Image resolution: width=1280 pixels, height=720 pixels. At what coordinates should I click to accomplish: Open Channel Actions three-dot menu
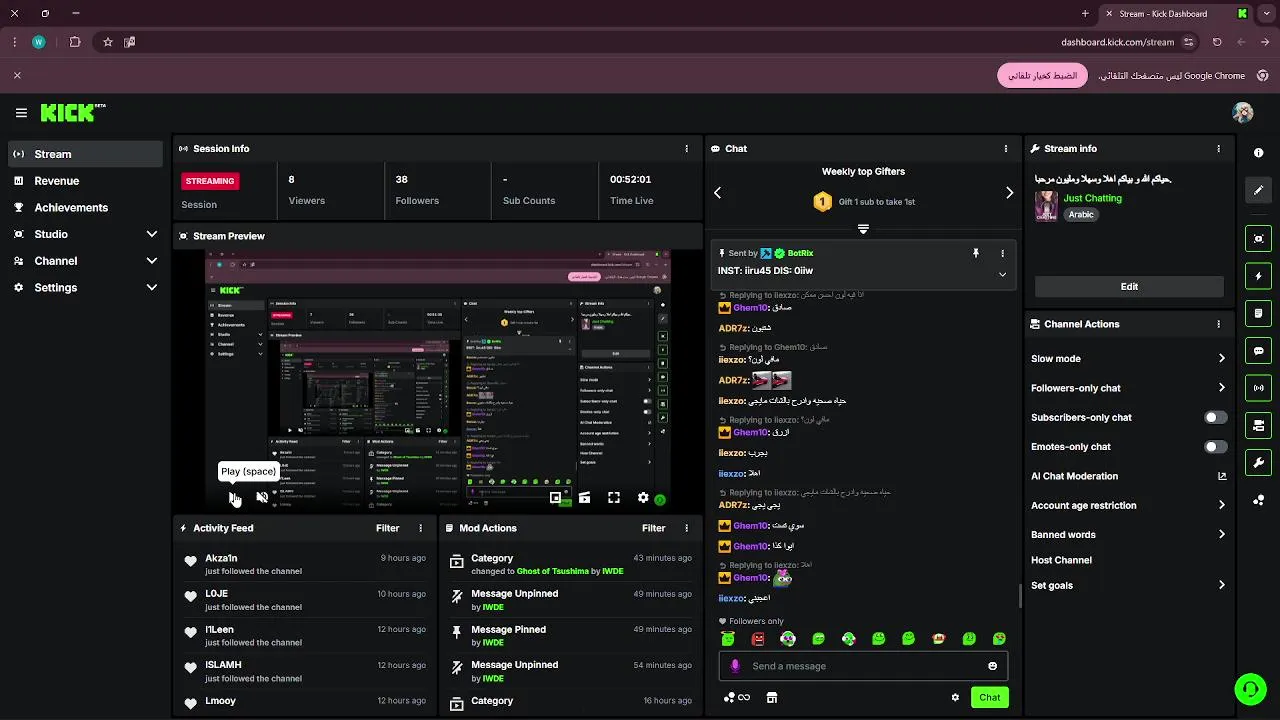[1218, 324]
